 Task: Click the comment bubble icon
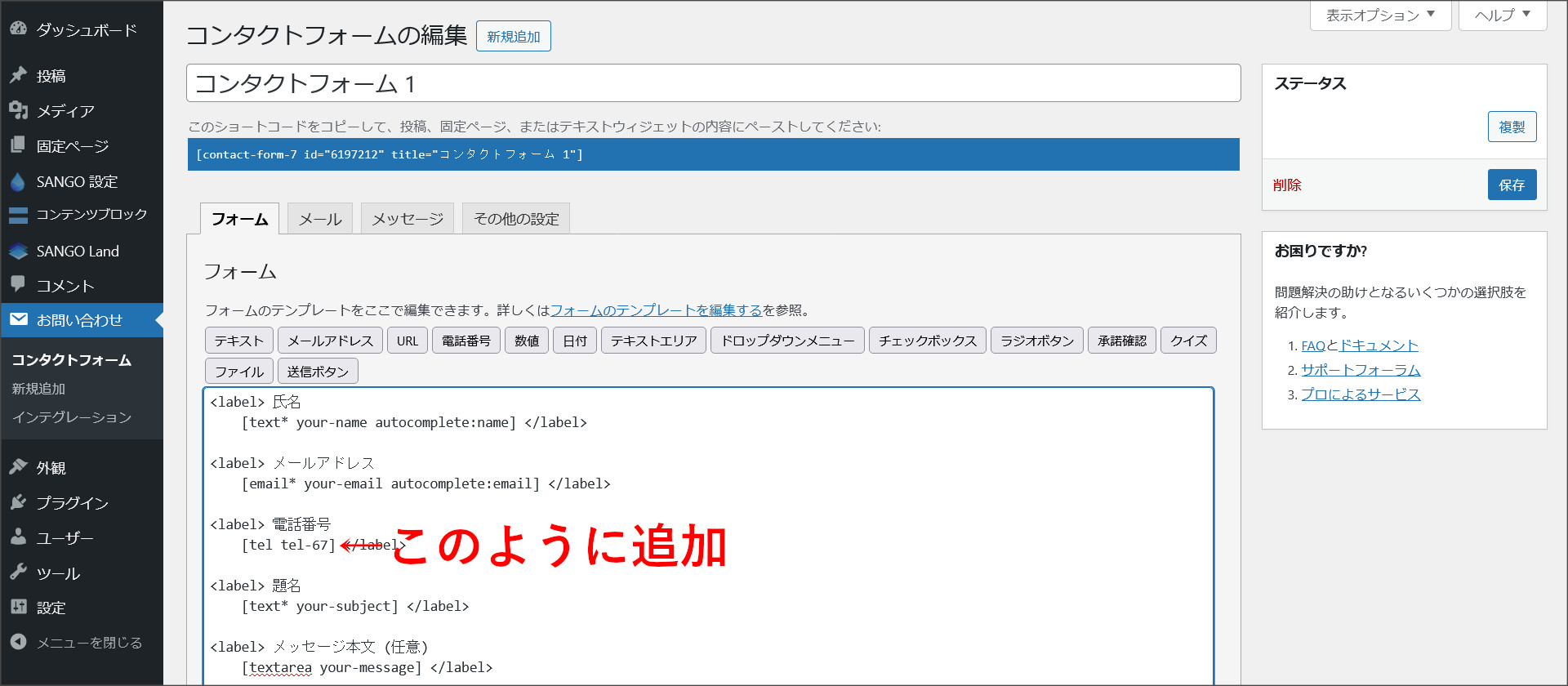[18, 284]
